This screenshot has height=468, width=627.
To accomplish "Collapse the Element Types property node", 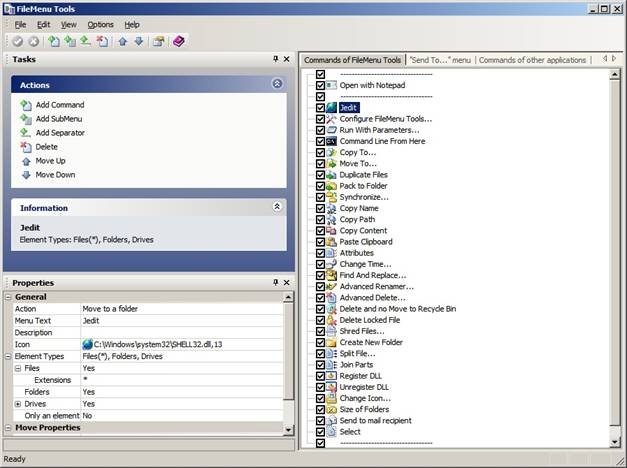I will (x=8, y=356).
